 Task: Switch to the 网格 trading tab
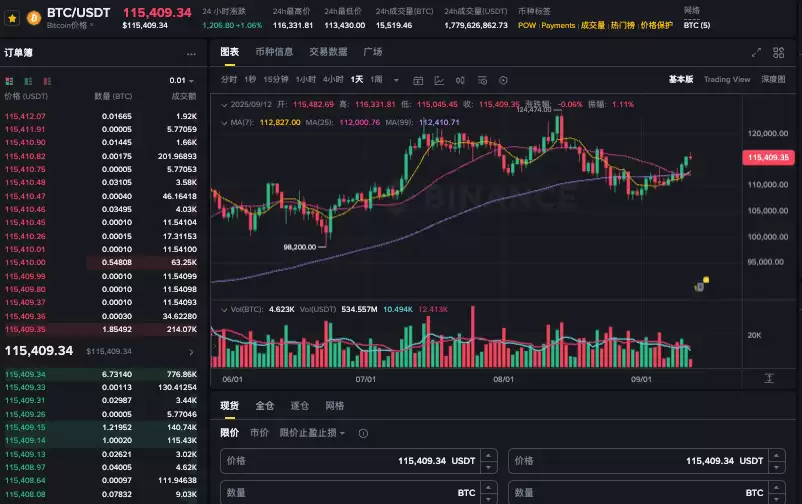coord(335,406)
